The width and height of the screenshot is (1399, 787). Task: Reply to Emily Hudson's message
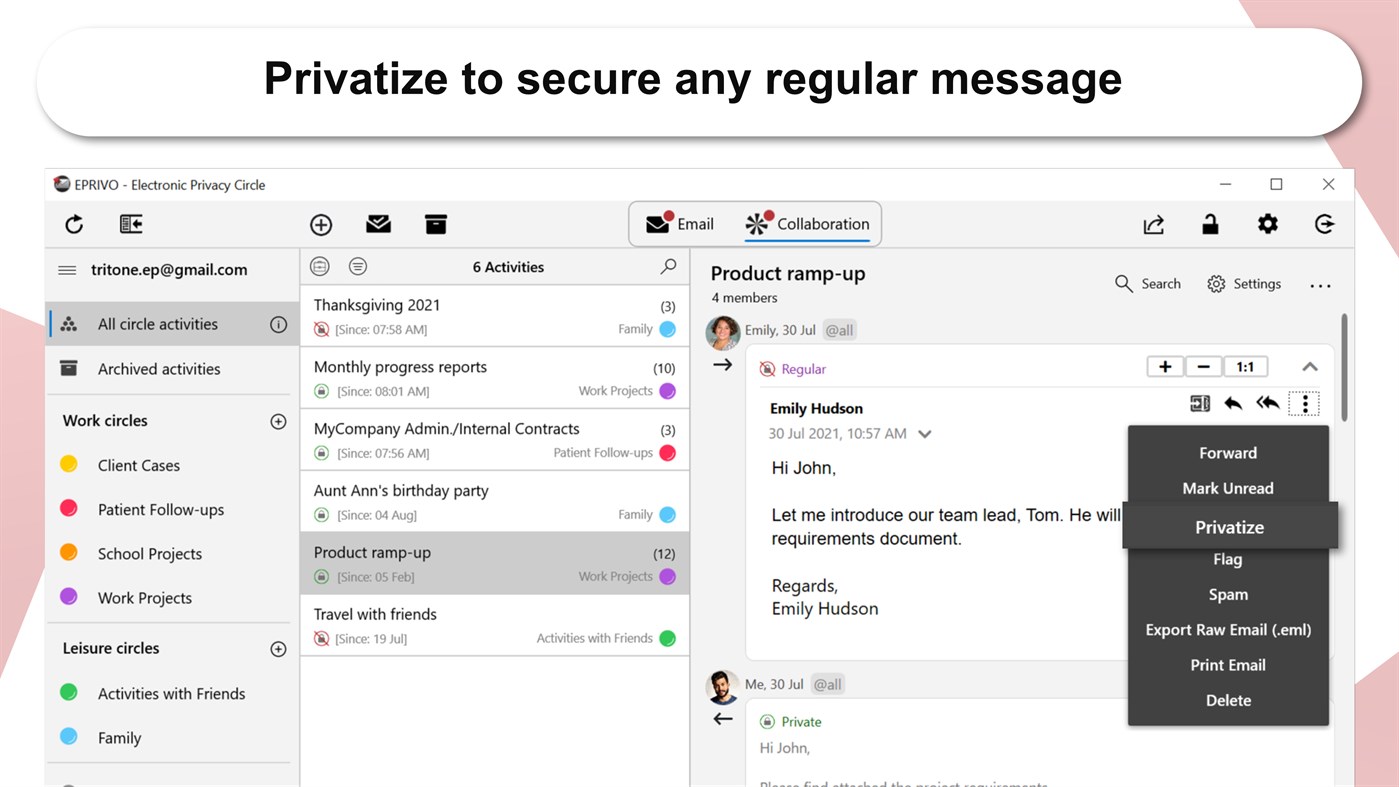1233,402
